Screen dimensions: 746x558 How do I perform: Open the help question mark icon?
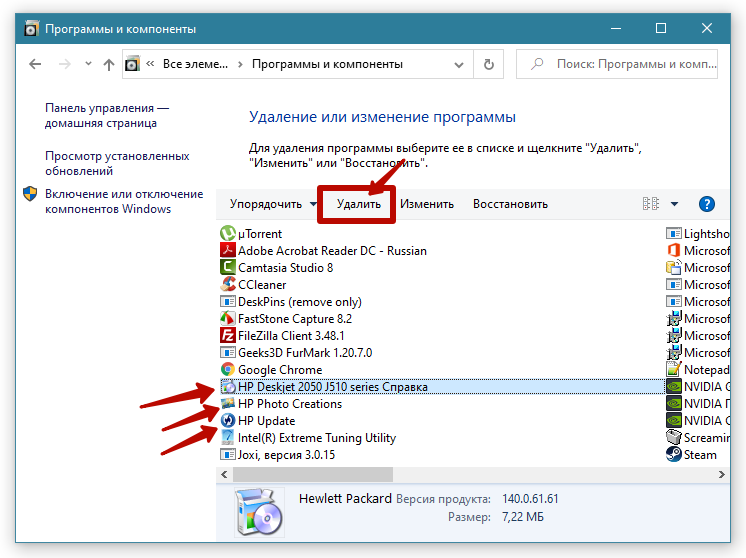point(707,204)
